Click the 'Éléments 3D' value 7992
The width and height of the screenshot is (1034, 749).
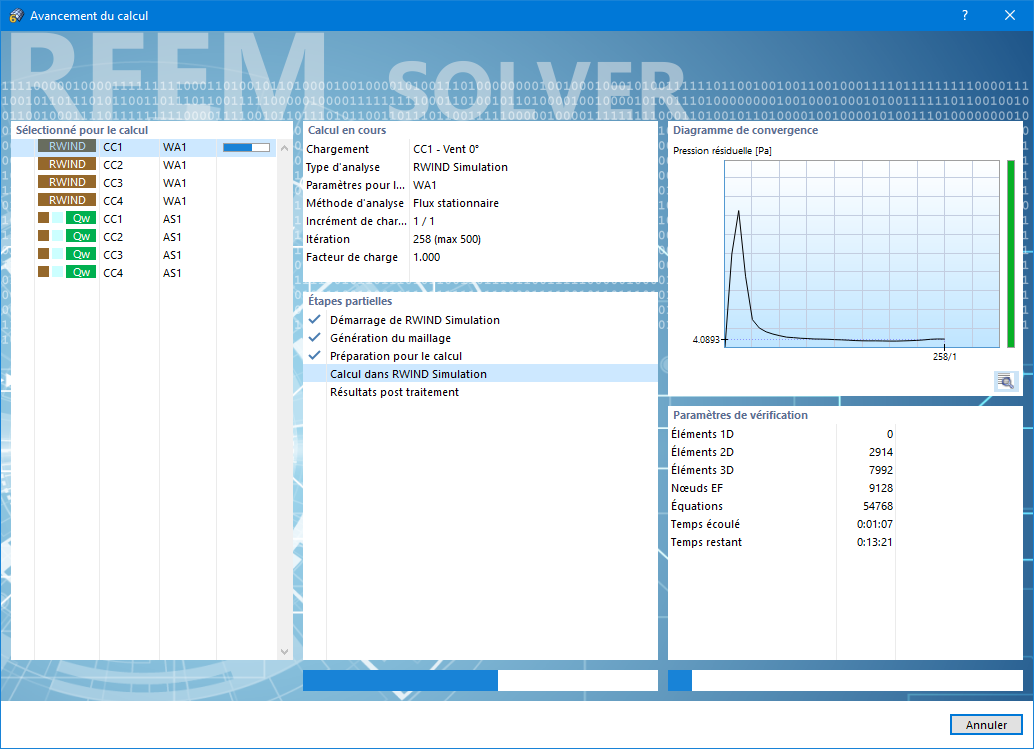(880, 469)
